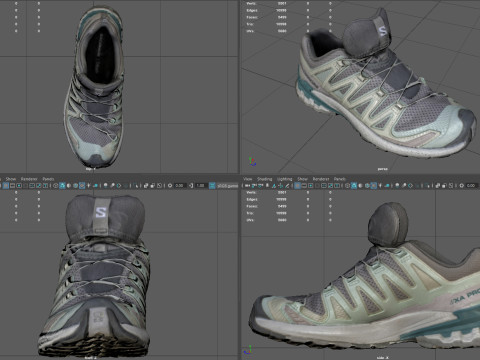The image size is (480, 360).
Task: Click the 'Verts:' HUD label in perspective panel
Action: pyautogui.click(x=251, y=3)
